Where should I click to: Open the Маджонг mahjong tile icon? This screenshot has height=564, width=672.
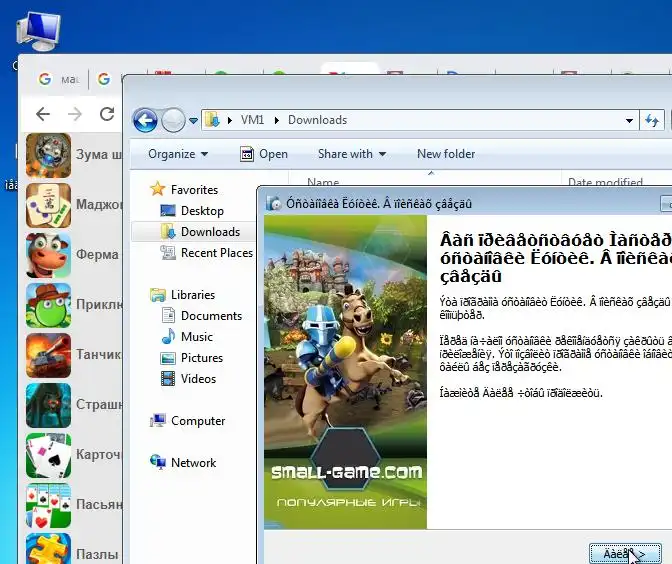pos(48,205)
